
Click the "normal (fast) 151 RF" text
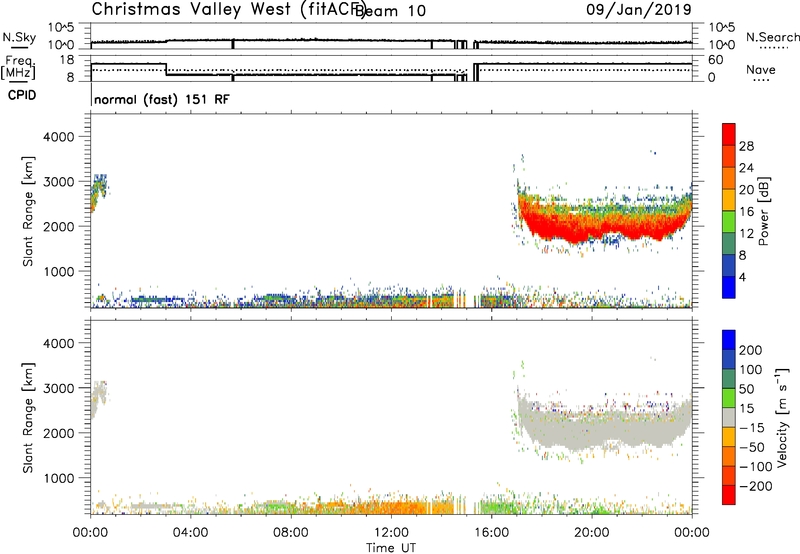(x=162, y=99)
